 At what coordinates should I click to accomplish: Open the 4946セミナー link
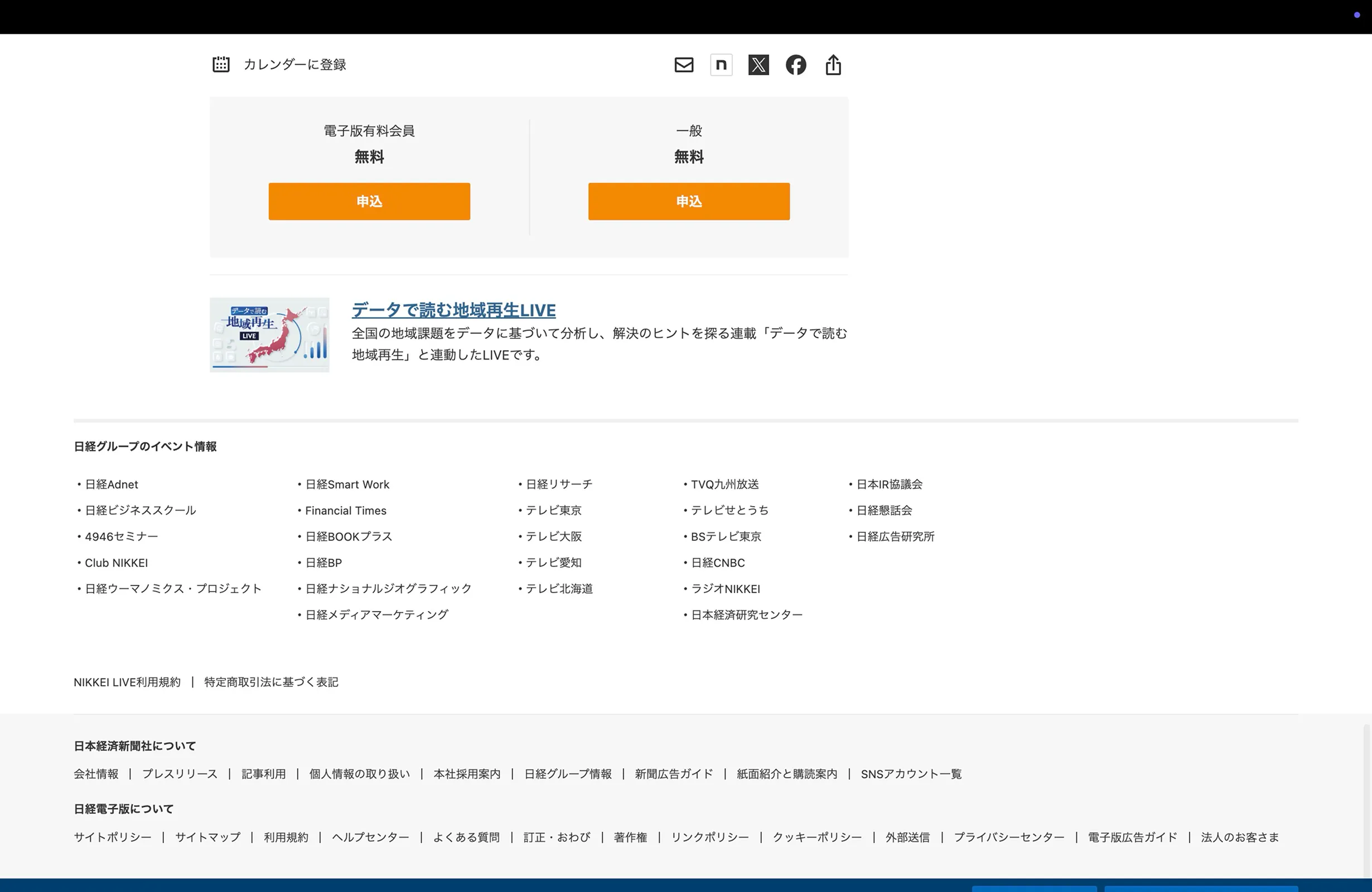pos(122,536)
